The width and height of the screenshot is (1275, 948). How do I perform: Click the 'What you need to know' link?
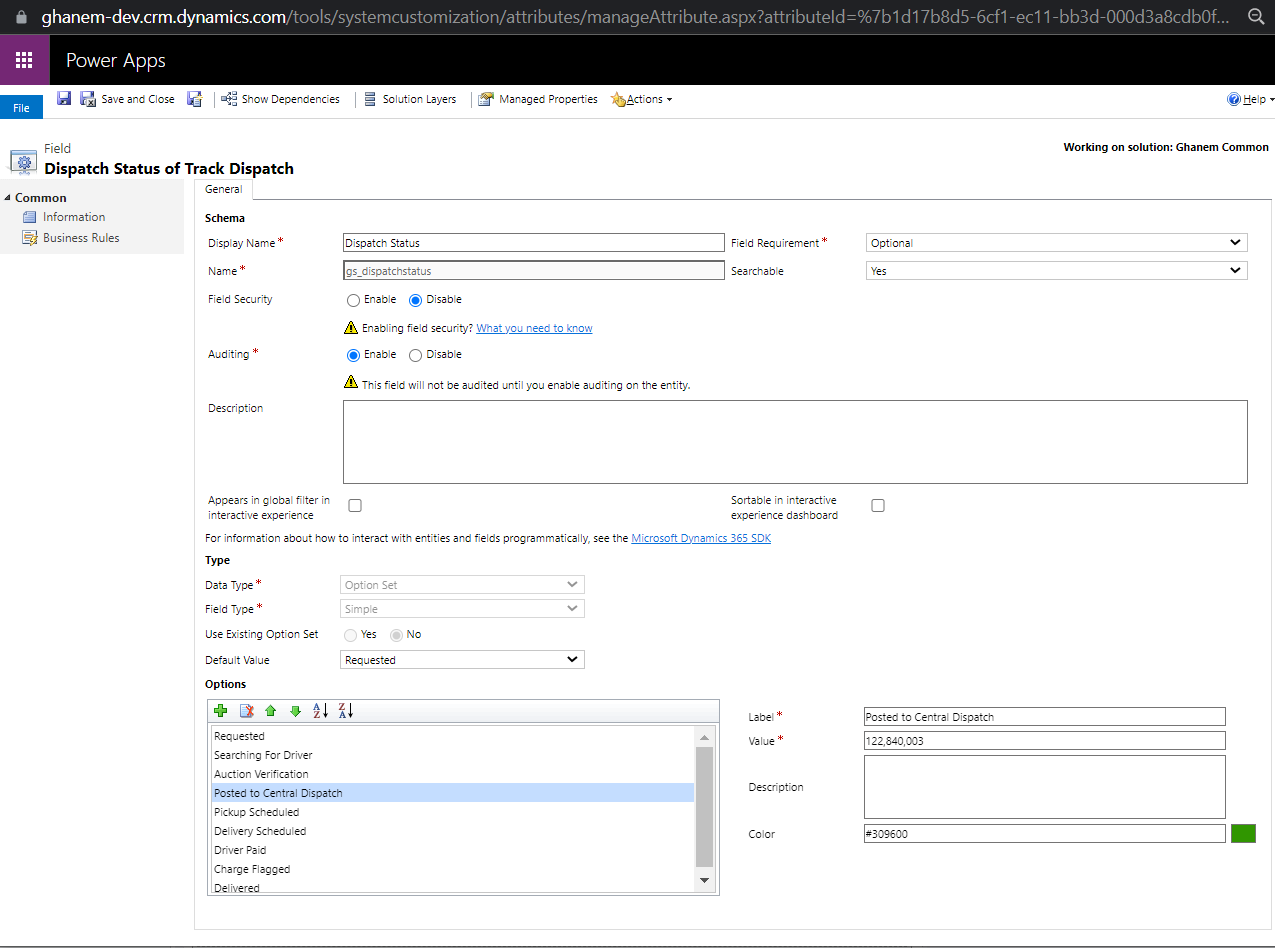tap(533, 328)
